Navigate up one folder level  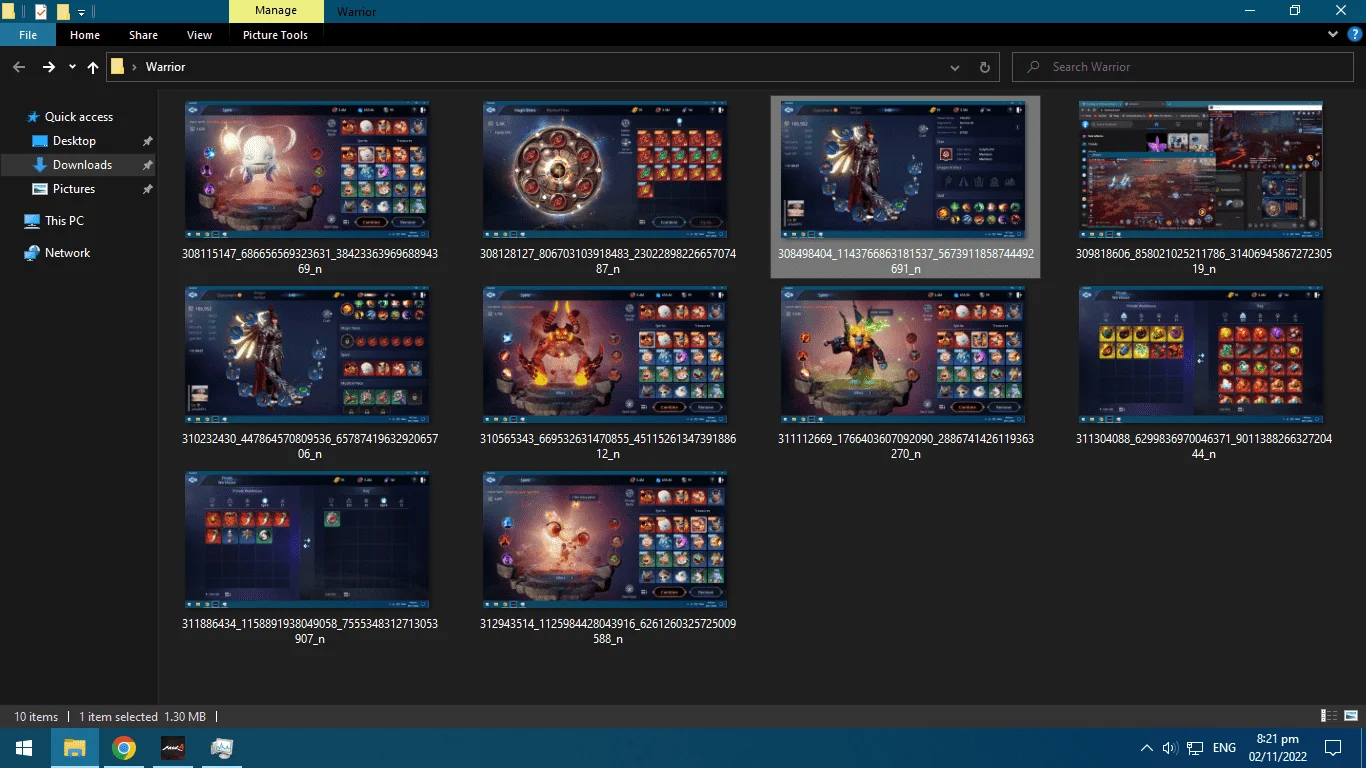[93, 67]
